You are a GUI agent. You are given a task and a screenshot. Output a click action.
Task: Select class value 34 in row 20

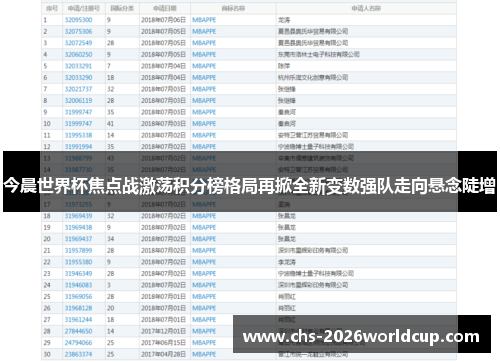click(110, 239)
